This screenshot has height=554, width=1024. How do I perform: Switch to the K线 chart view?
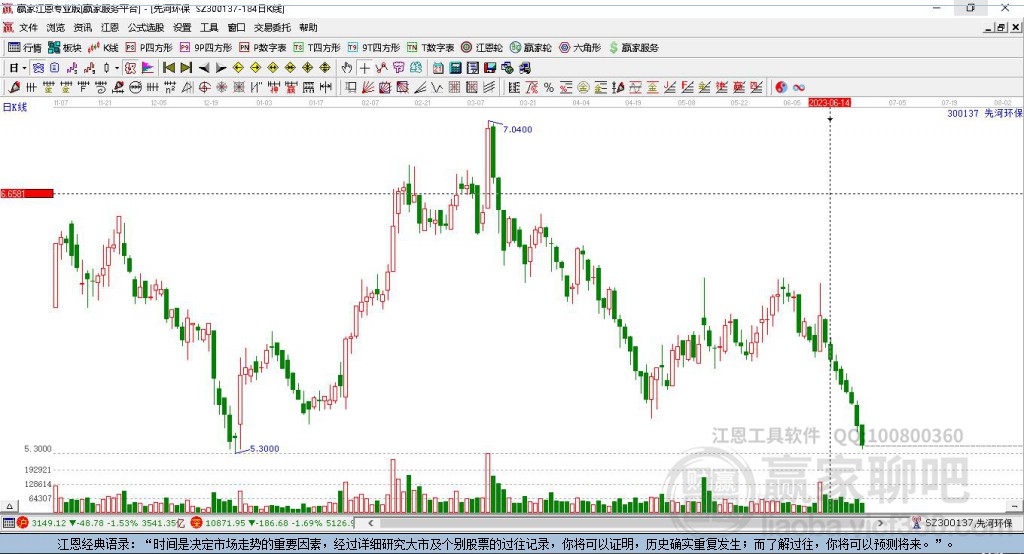coord(103,48)
